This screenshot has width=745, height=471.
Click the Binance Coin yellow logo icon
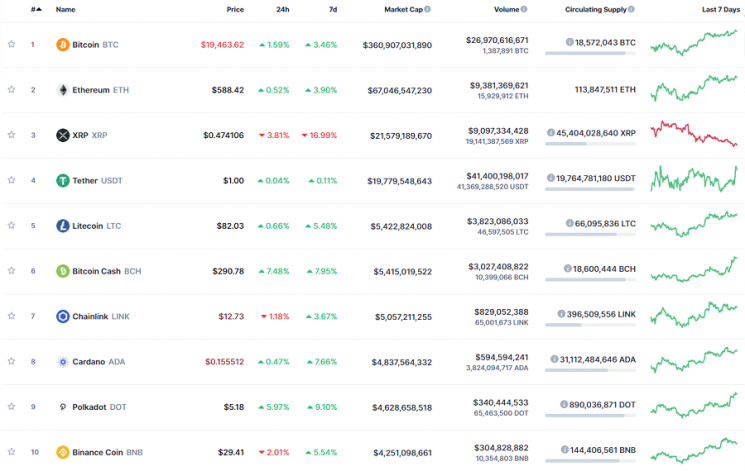click(x=63, y=452)
